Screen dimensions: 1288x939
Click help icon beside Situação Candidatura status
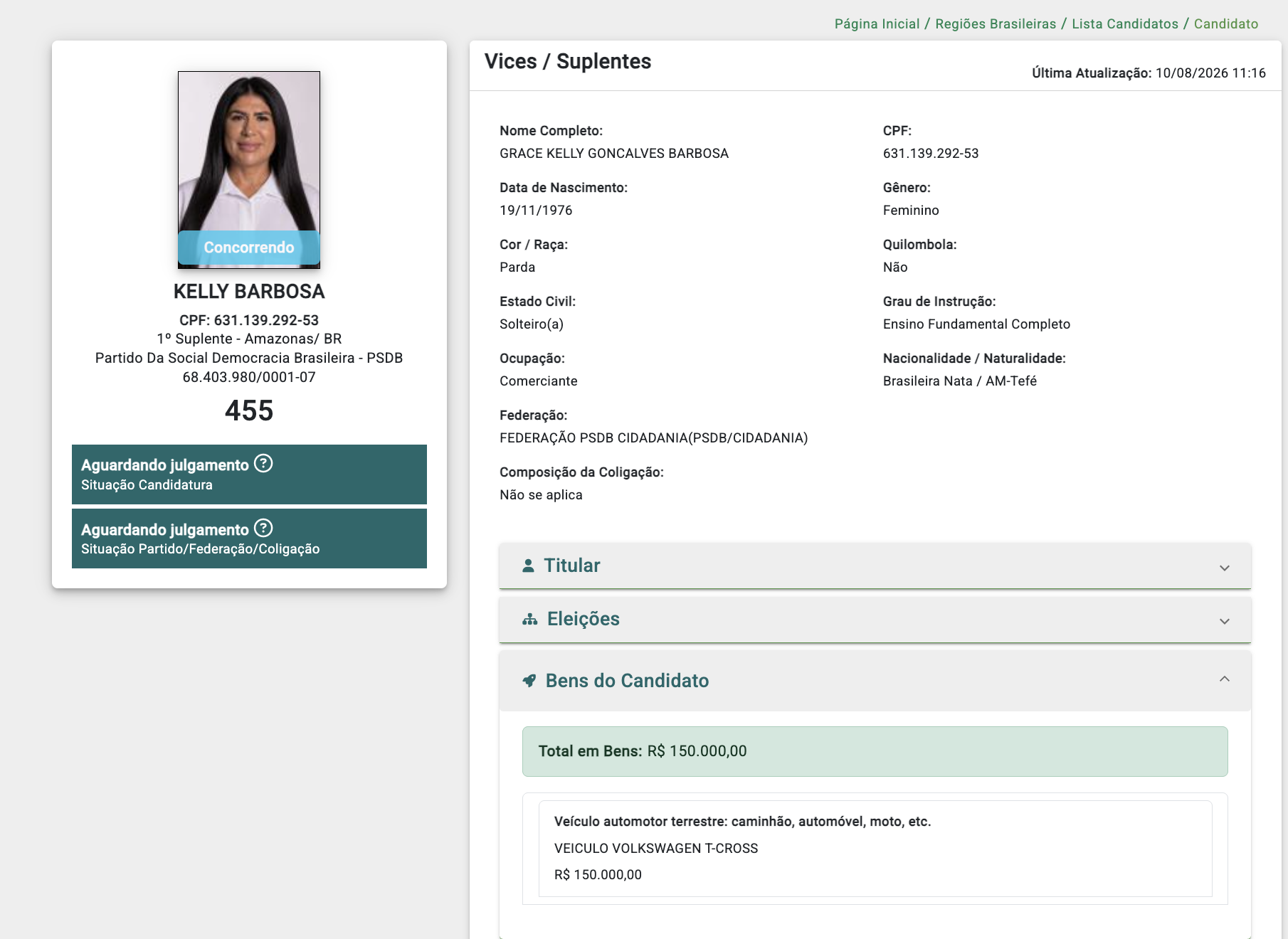[x=263, y=464]
